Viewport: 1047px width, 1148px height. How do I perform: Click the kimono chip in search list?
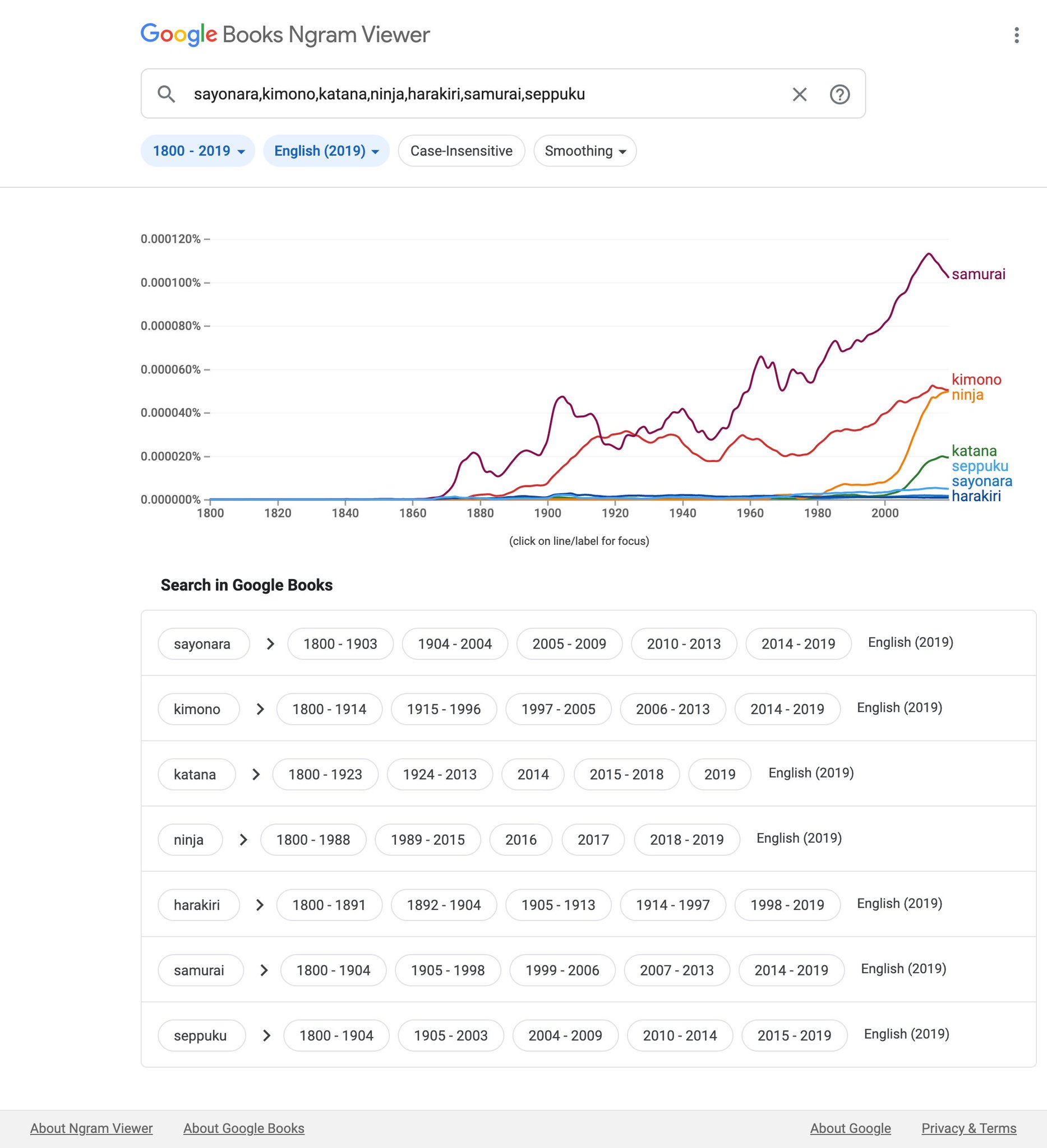(198, 709)
